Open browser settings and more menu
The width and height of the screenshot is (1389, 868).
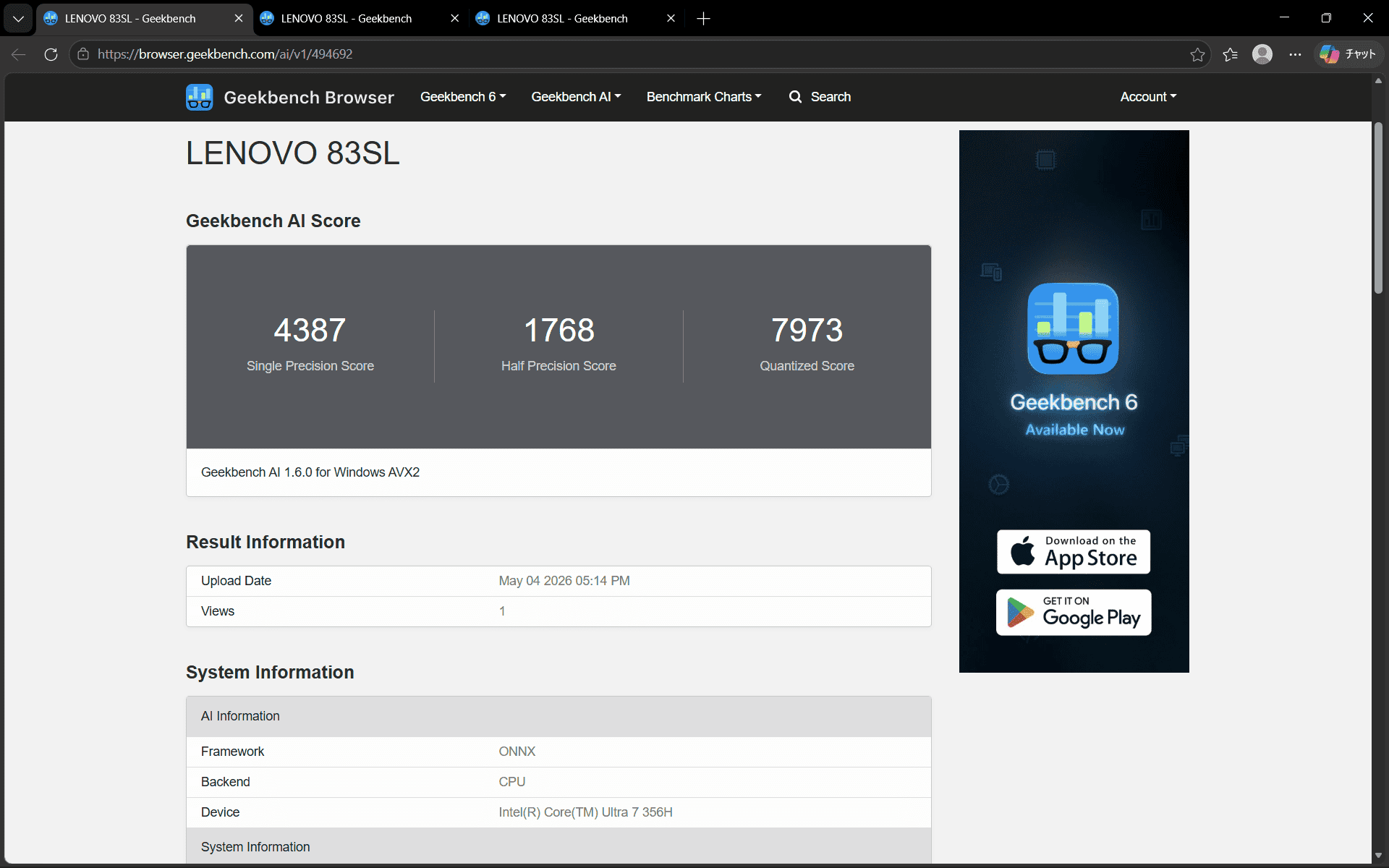(1295, 54)
